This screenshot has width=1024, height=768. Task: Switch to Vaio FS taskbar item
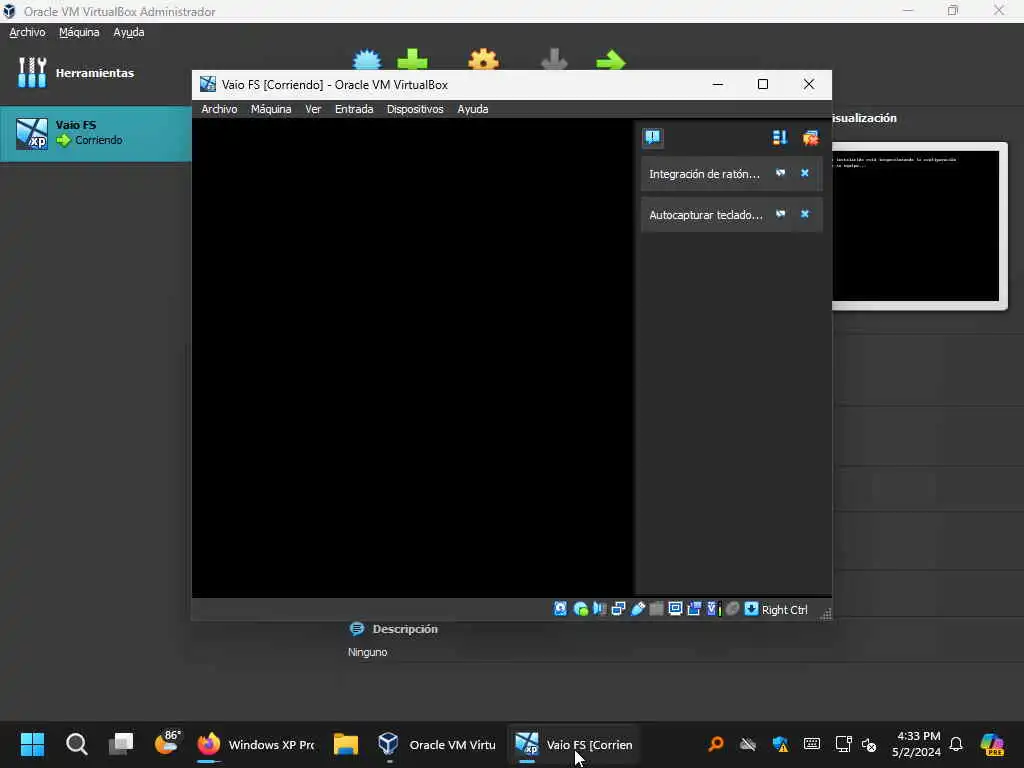[x=573, y=744]
